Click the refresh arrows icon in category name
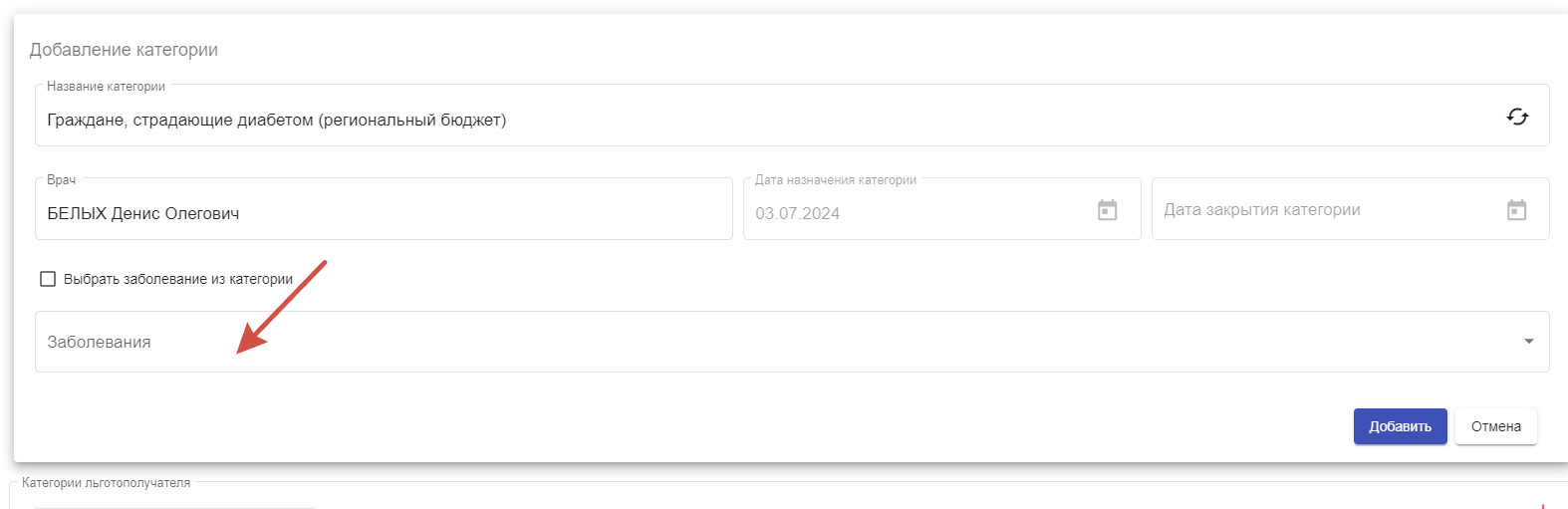1568x509 pixels. click(1517, 117)
